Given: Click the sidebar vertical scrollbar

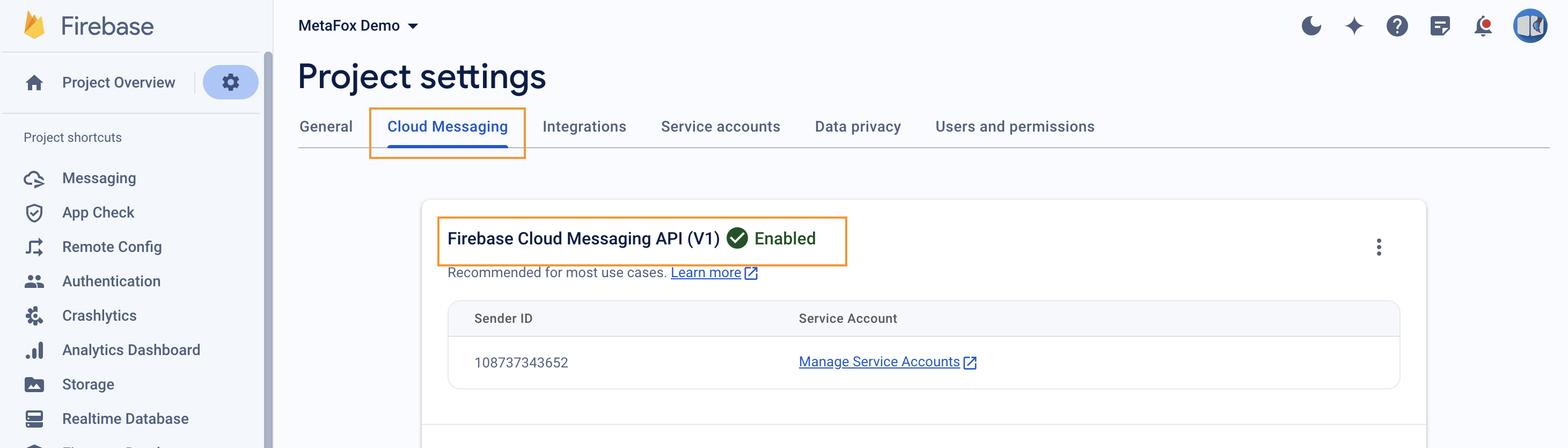Looking at the screenshot, I should (268, 244).
